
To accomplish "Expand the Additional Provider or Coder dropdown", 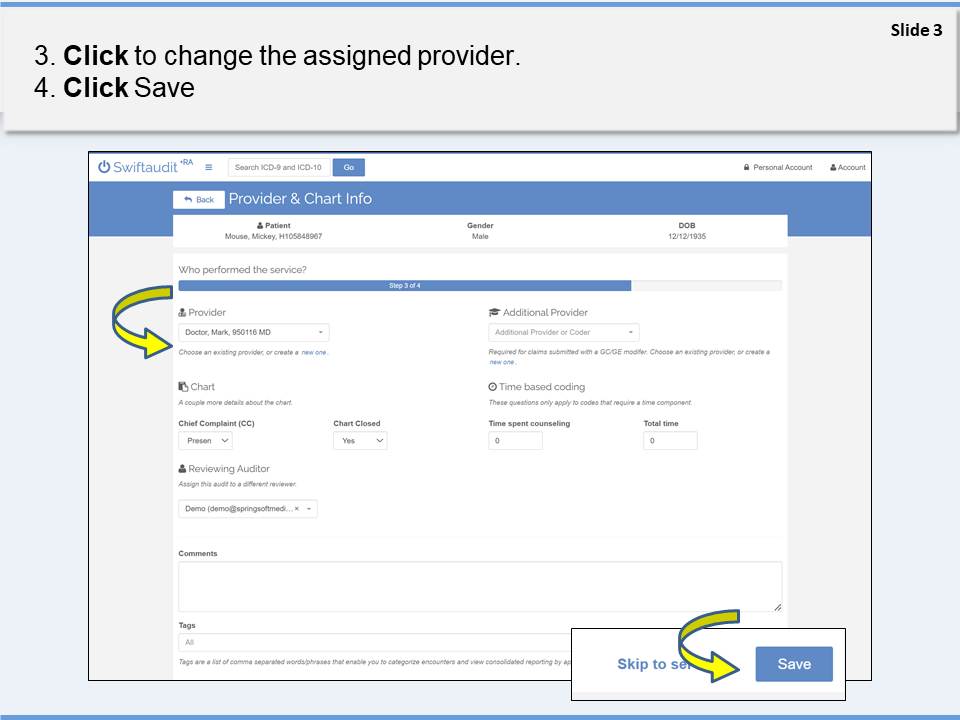I will pos(563,332).
